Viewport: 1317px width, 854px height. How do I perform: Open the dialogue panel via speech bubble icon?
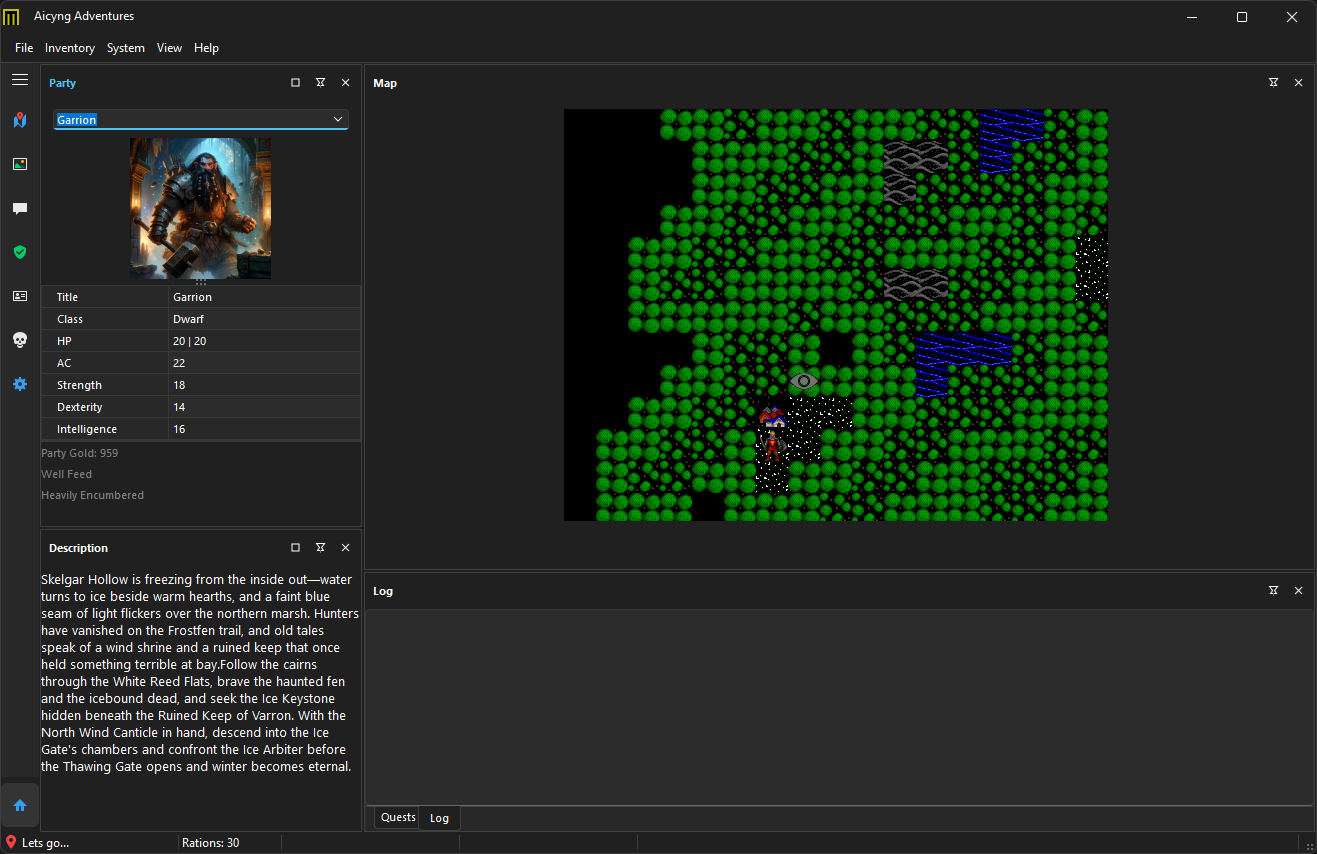click(20, 208)
